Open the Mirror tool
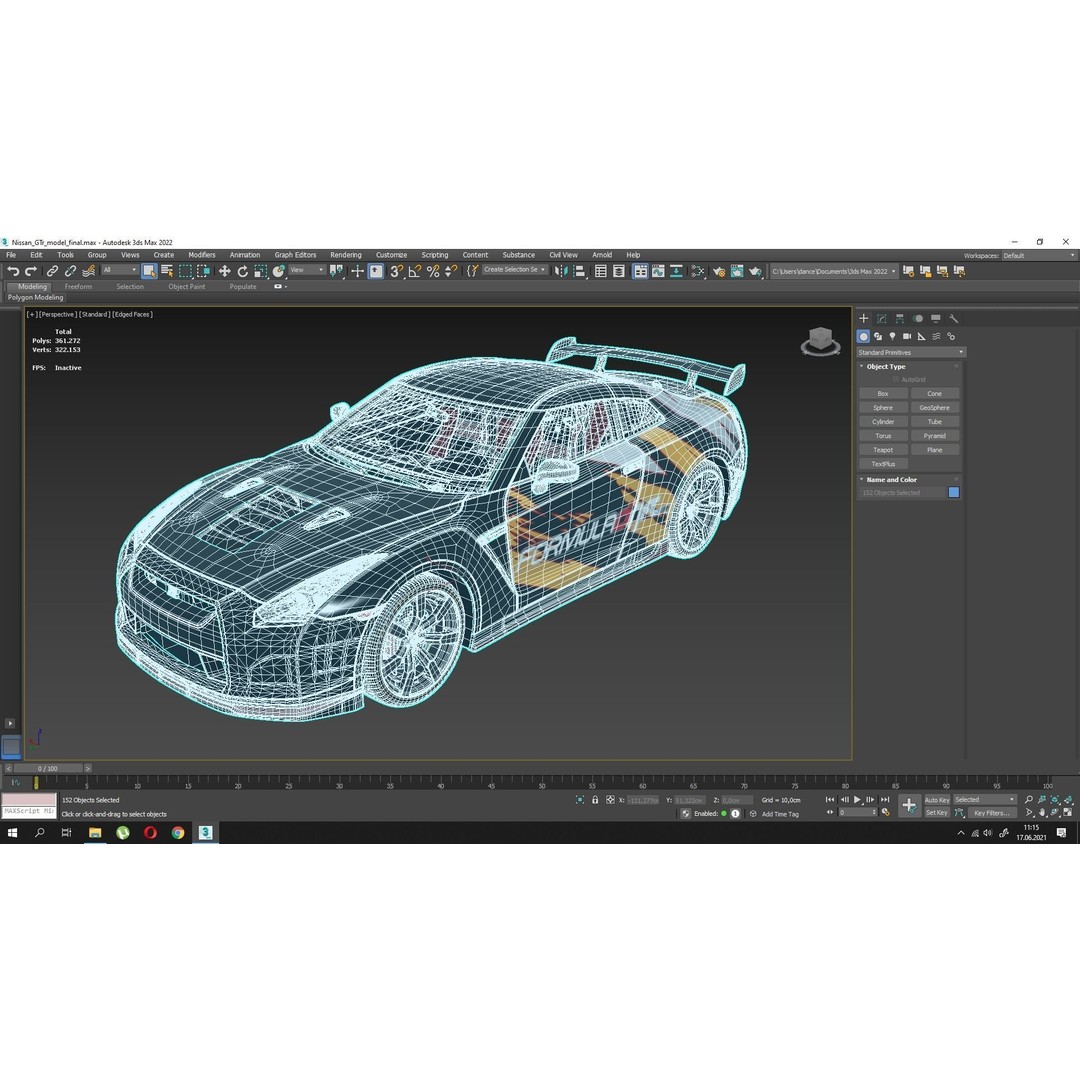Image resolution: width=1080 pixels, height=1080 pixels. pyautogui.click(x=561, y=271)
